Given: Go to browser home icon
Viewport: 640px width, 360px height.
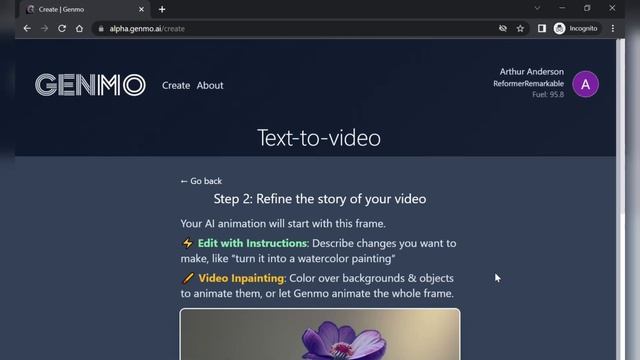Looking at the screenshot, I should pyautogui.click(x=79, y=29).
